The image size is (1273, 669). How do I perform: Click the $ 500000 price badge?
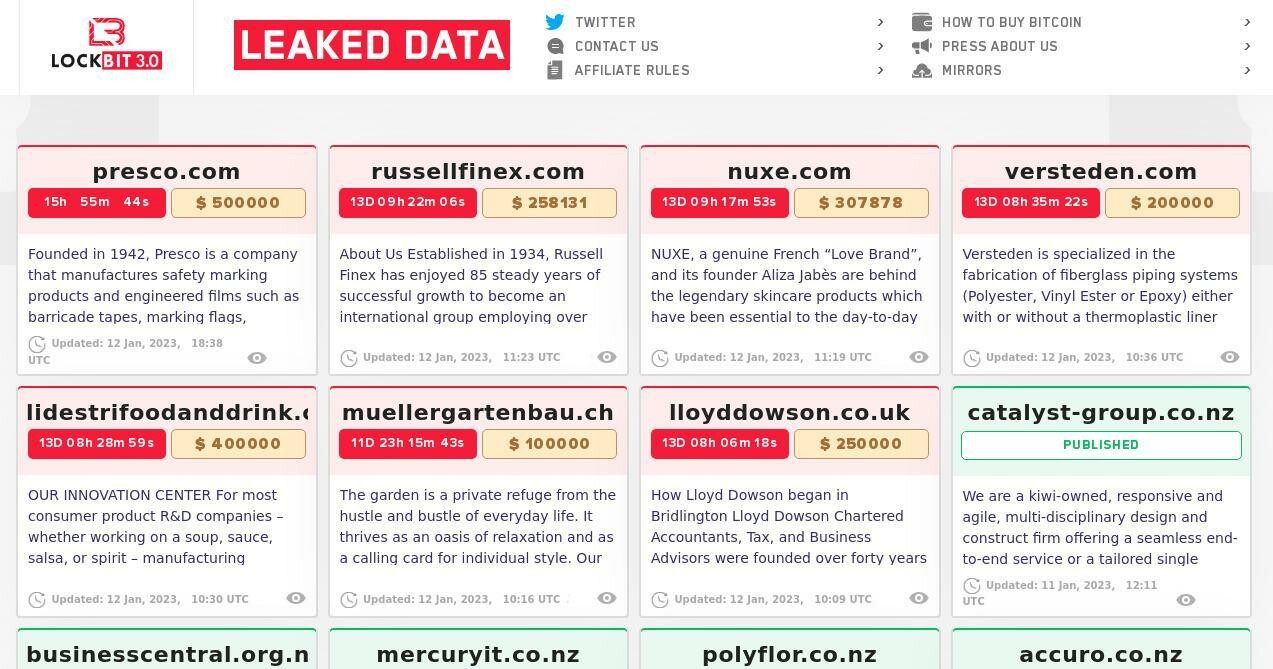pyautogui.click(x=238, y=203)
